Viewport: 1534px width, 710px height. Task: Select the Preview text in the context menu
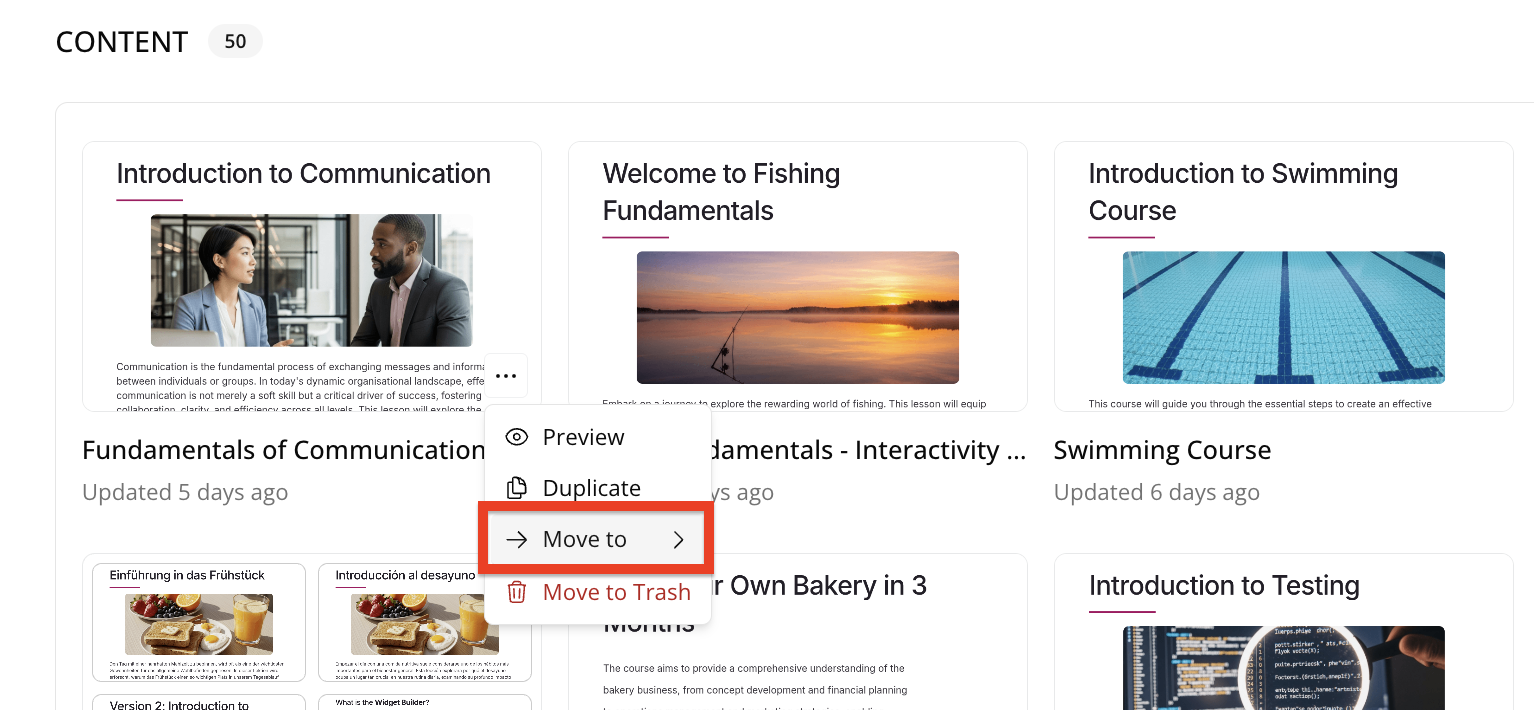[583, 437]
